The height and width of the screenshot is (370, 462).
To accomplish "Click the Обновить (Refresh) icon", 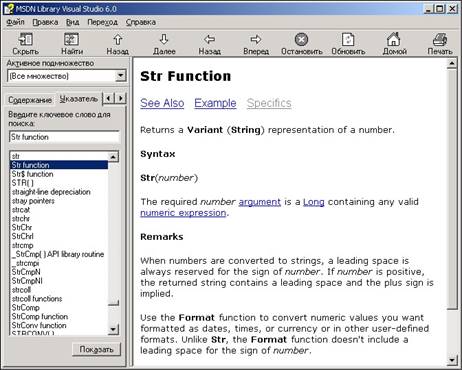I will (348, 39).
